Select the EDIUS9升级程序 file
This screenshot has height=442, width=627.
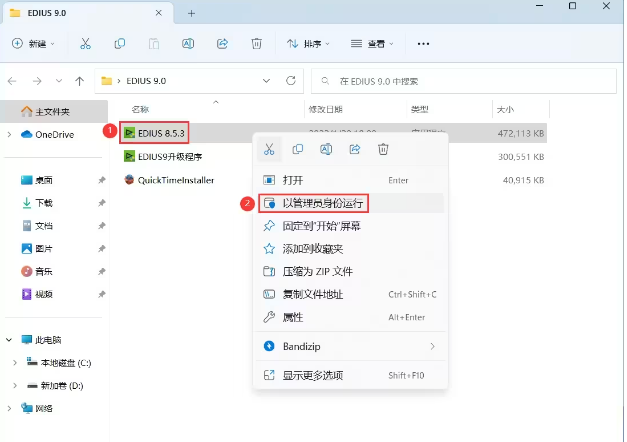(163, 156)
